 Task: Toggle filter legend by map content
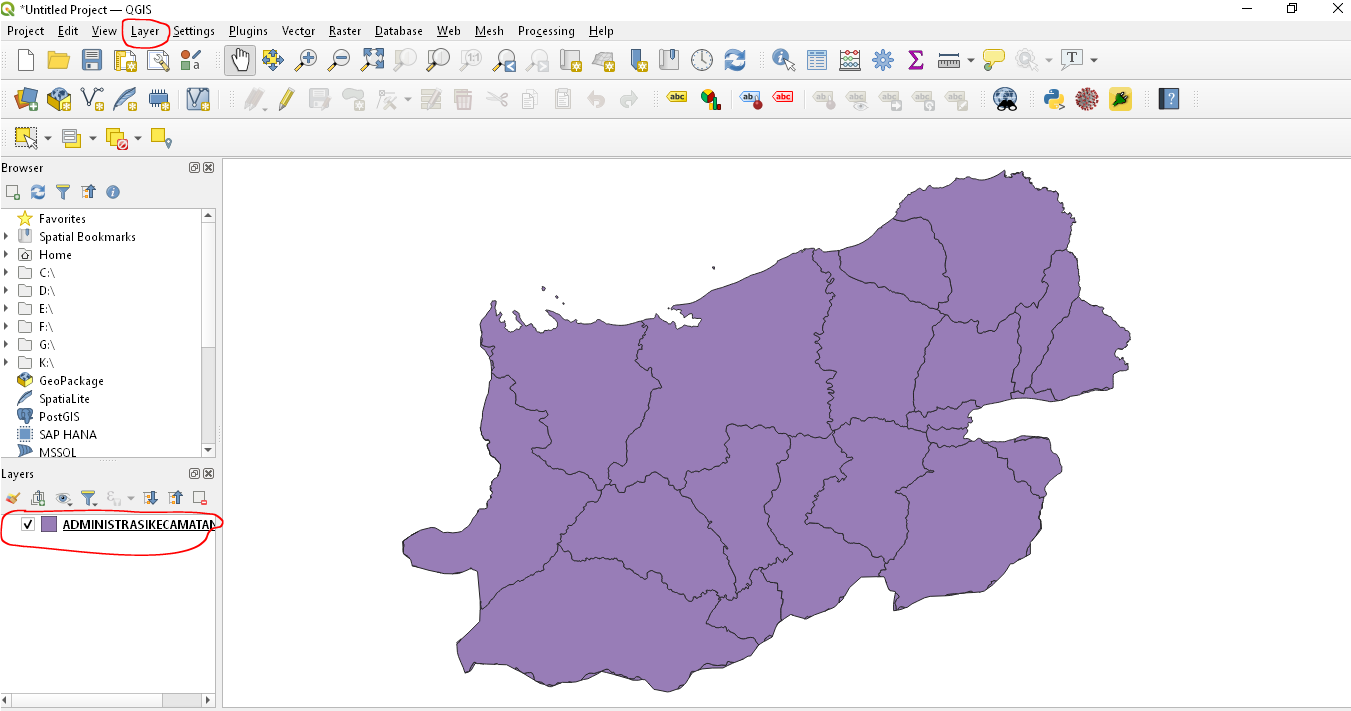(x=88, y=497)
